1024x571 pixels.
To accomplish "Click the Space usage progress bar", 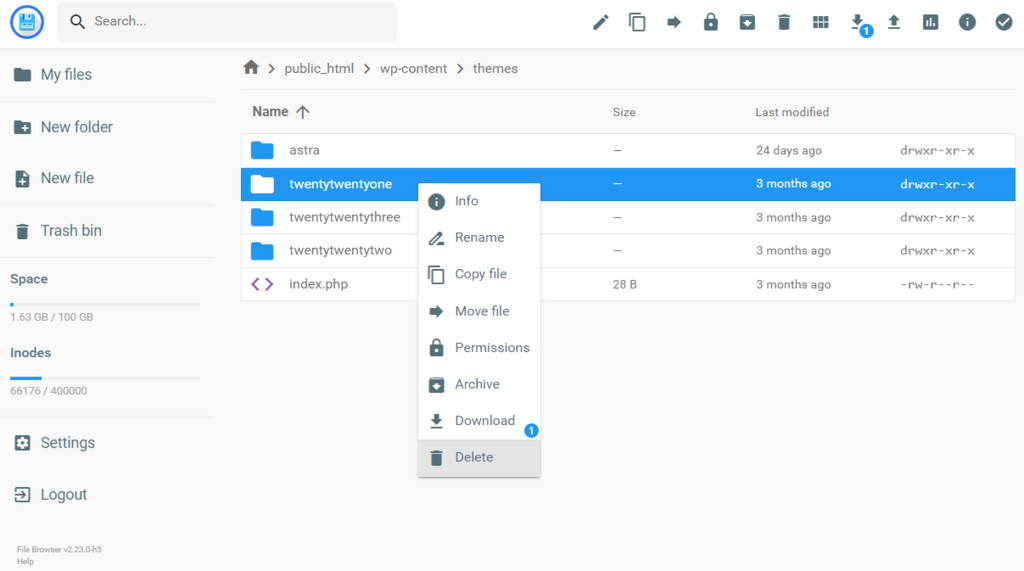I will coord(105,304).
